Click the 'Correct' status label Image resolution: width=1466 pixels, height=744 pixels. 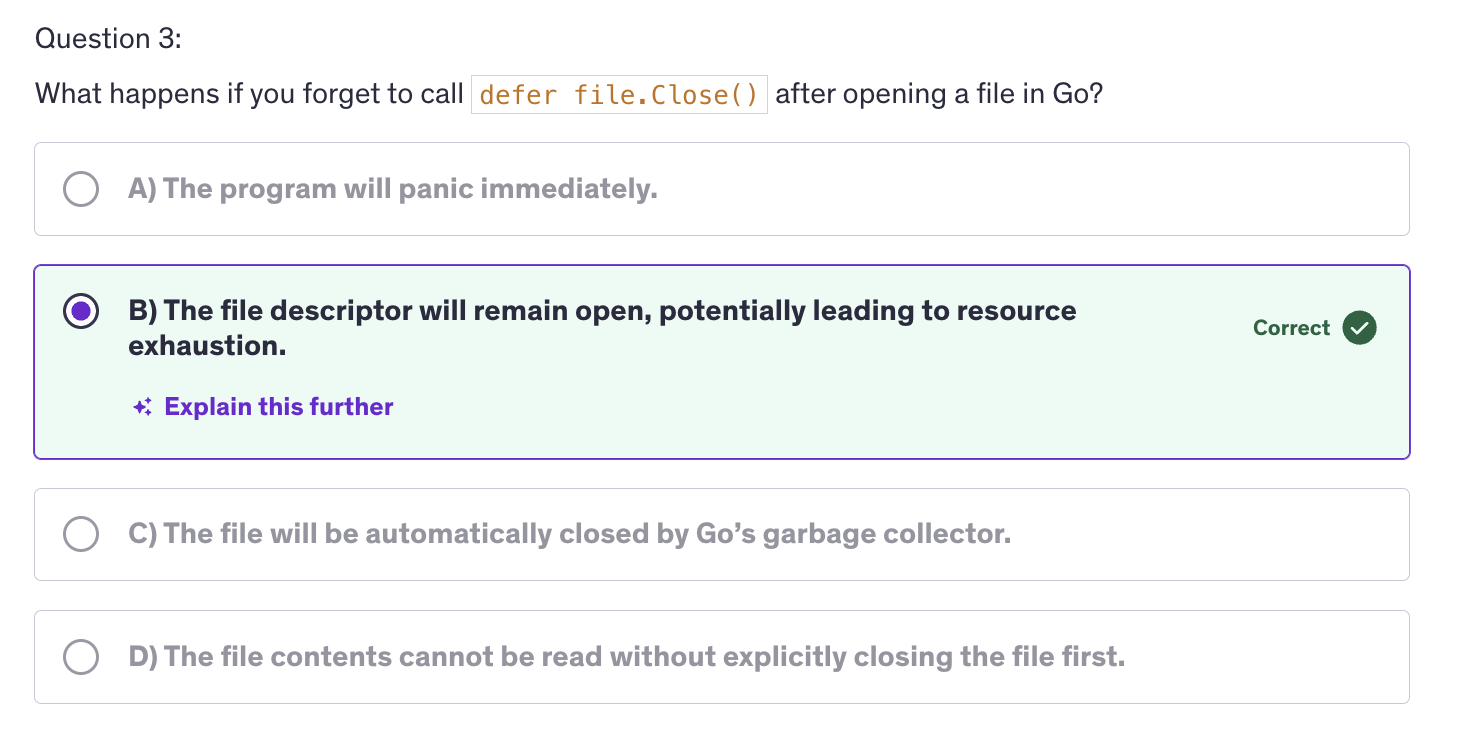tap(1291, 328)
